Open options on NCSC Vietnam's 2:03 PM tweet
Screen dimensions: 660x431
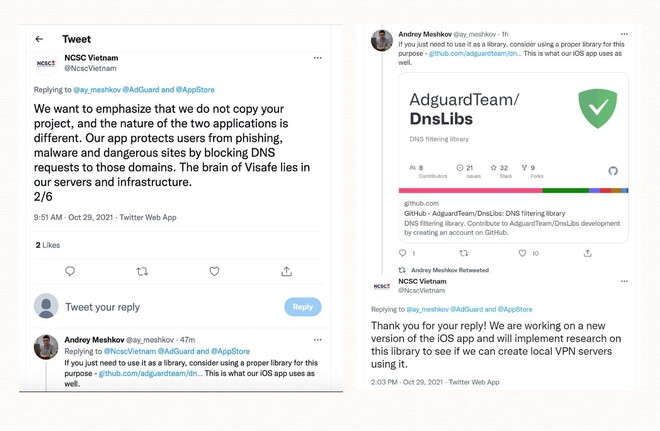tap(624, 281)
